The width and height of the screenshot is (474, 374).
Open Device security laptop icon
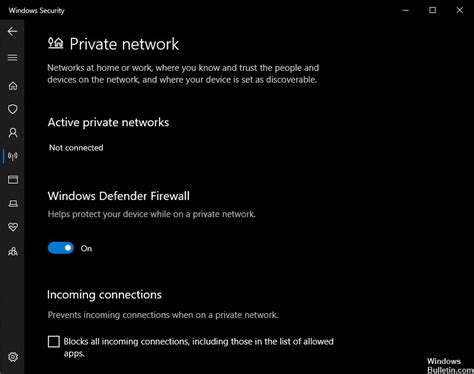(13, 203)
